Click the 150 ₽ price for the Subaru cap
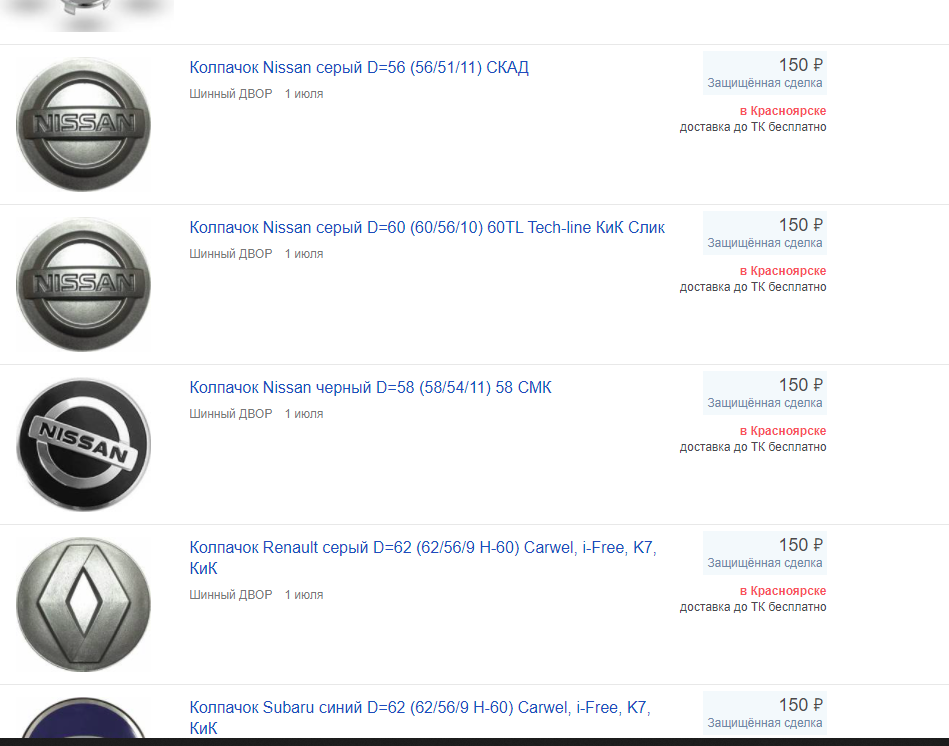 pos(800,705)
